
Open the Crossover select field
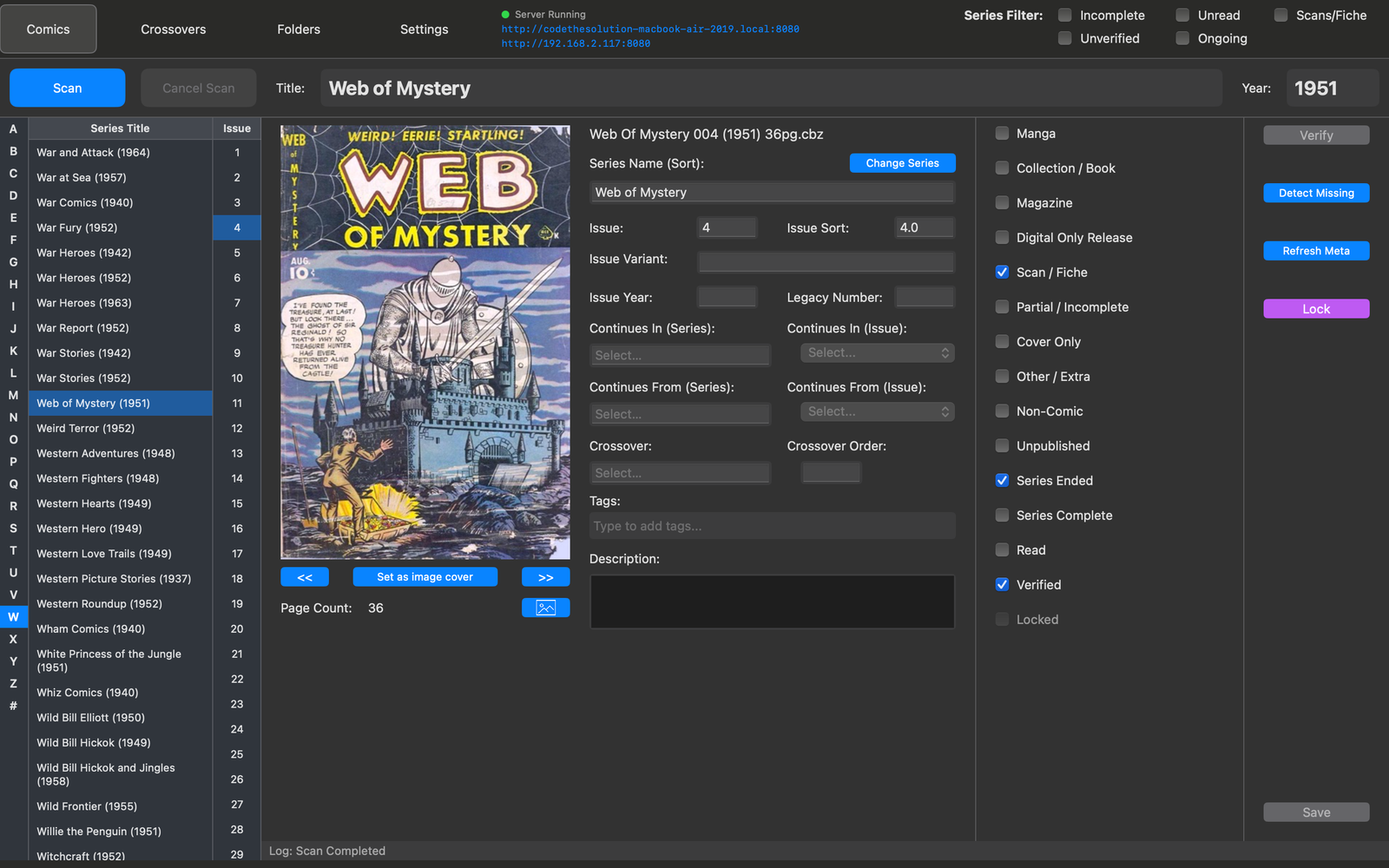679,473
